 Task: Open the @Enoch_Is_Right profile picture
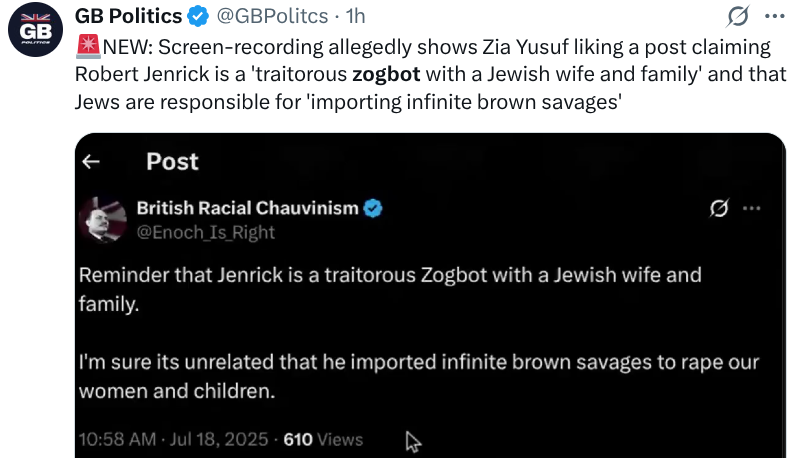(103, 220)
